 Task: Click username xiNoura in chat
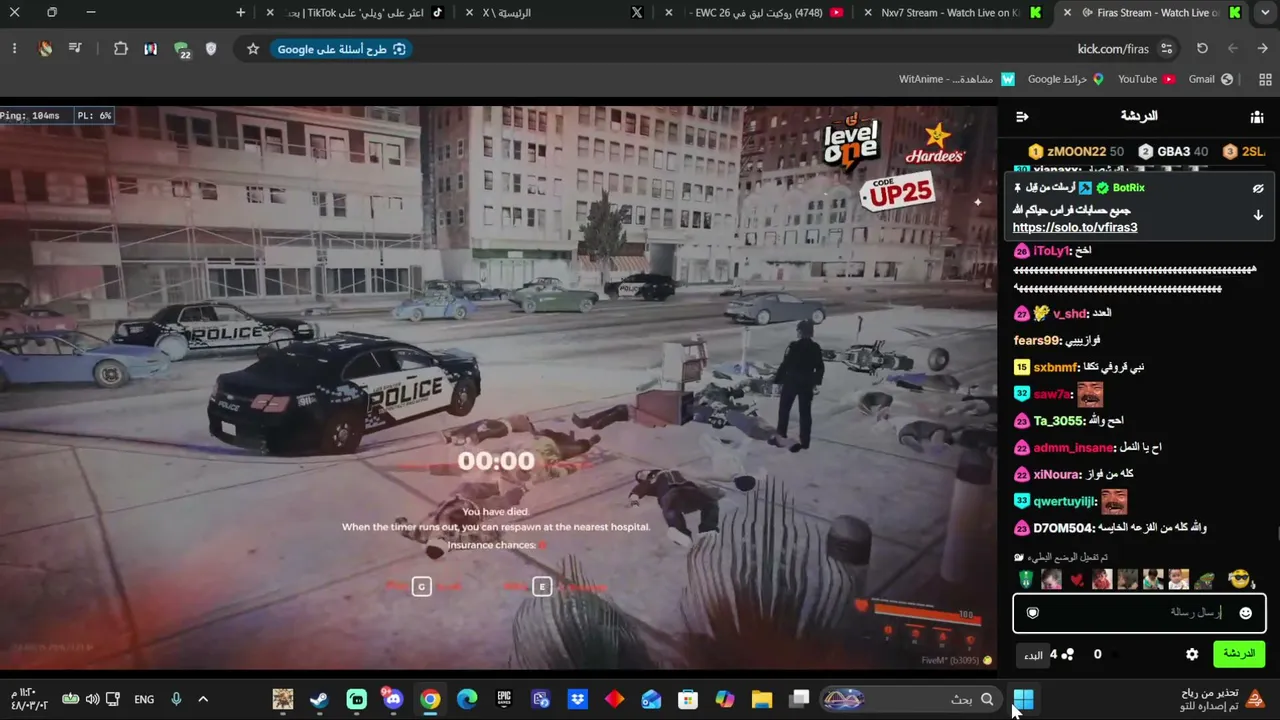tap(1057, 474)
